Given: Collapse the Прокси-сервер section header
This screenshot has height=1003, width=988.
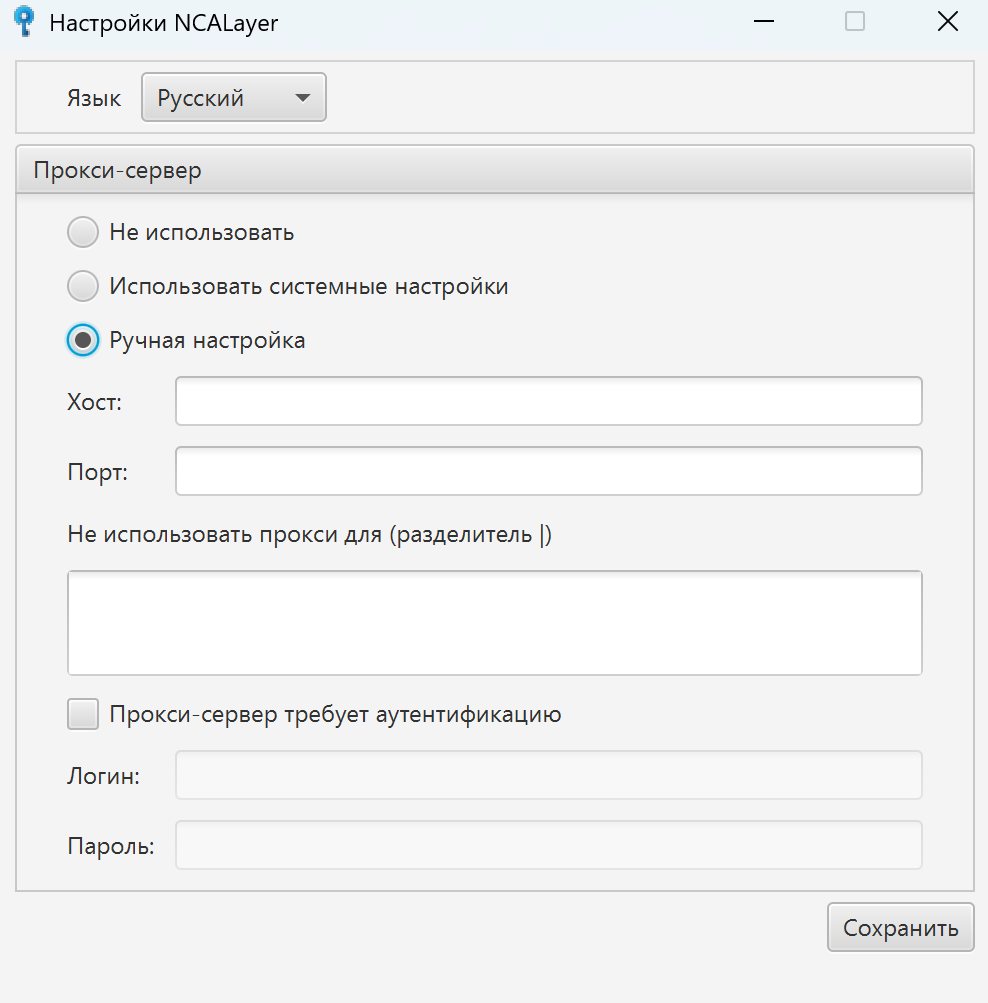Looking at the screenshot, I should [495, 170].
